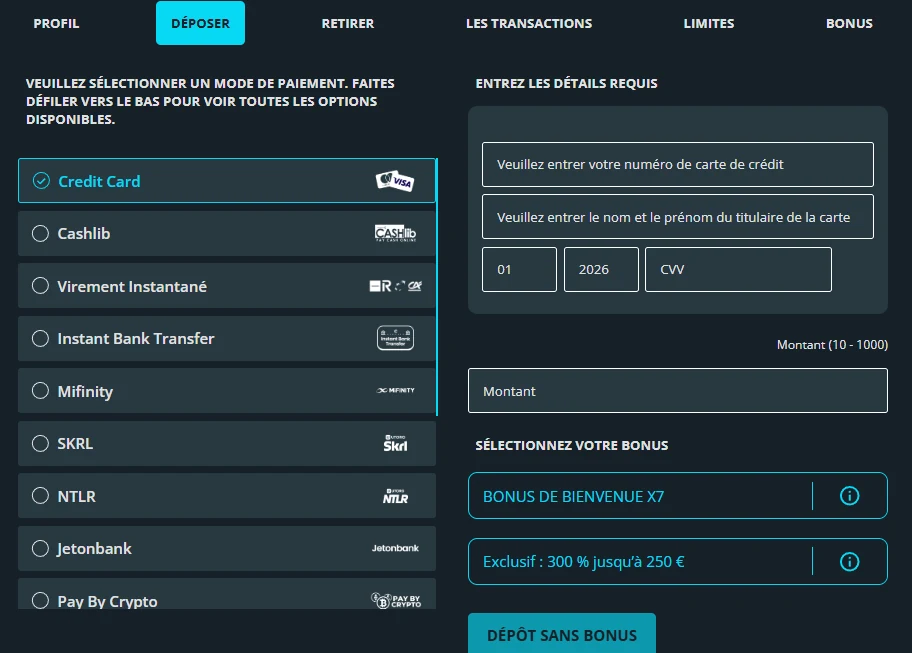Image resolution: width=912 pixels, height=653 pixels.
Task: Click the Jetonbank logo icon
Action: 396,548
